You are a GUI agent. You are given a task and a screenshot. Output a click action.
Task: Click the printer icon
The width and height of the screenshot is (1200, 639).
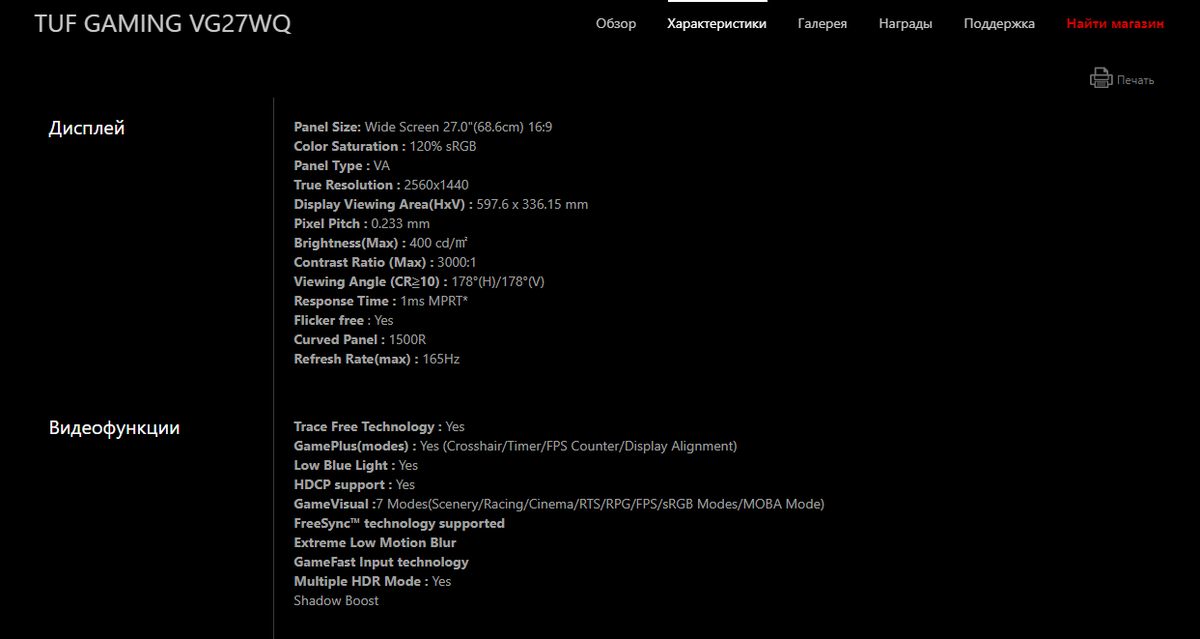1100,78
